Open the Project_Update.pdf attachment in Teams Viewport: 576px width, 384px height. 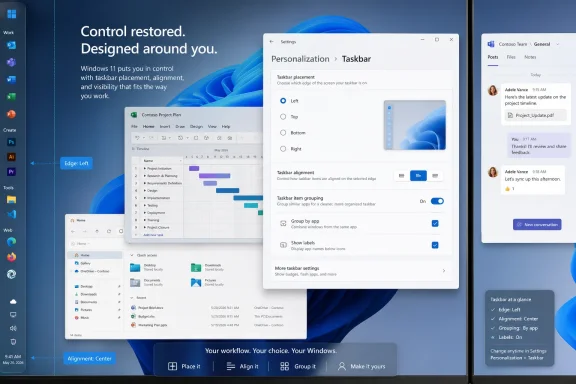point(536,115)
